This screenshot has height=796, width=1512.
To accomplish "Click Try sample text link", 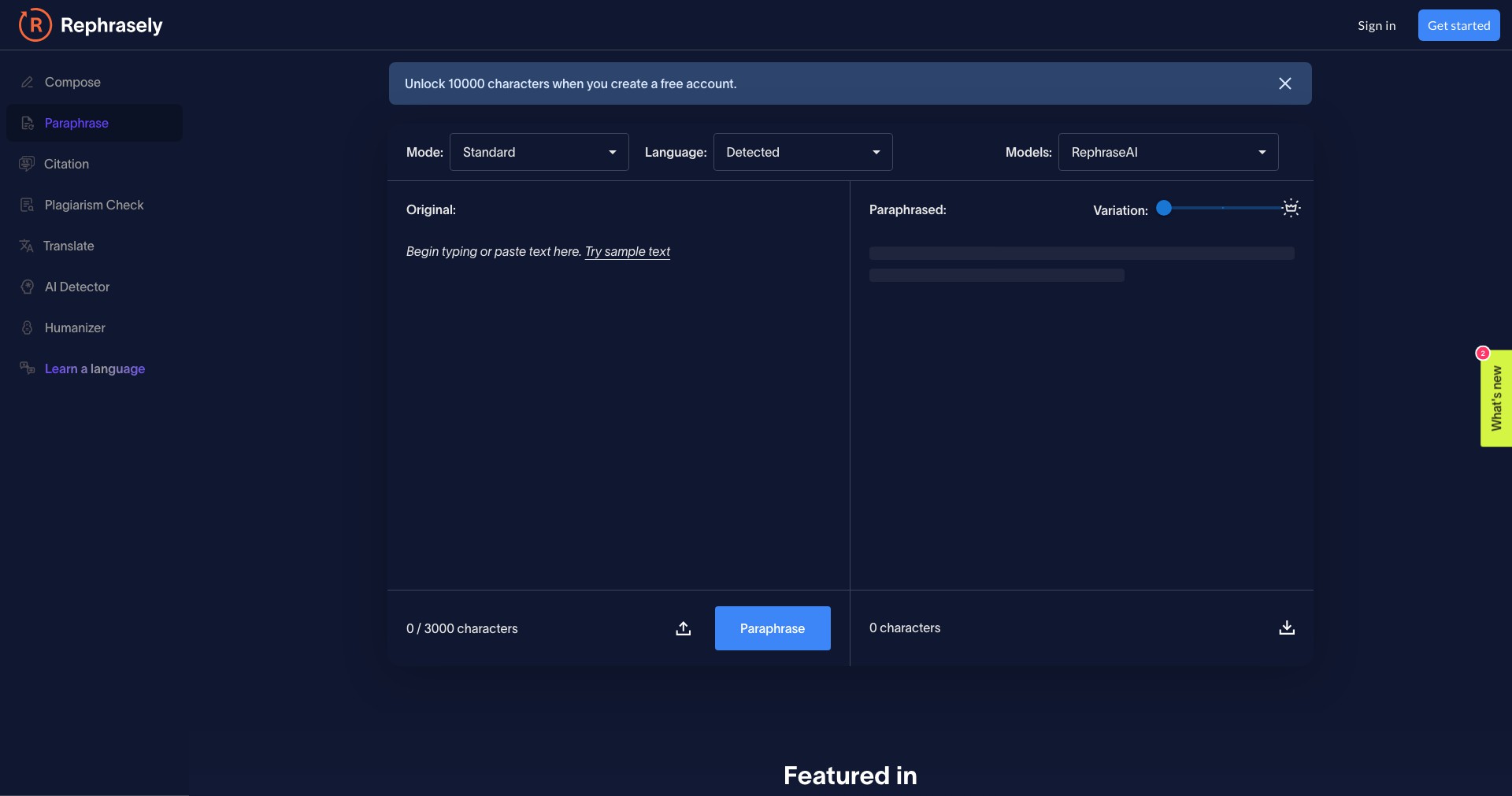I will tap(628, 251).
